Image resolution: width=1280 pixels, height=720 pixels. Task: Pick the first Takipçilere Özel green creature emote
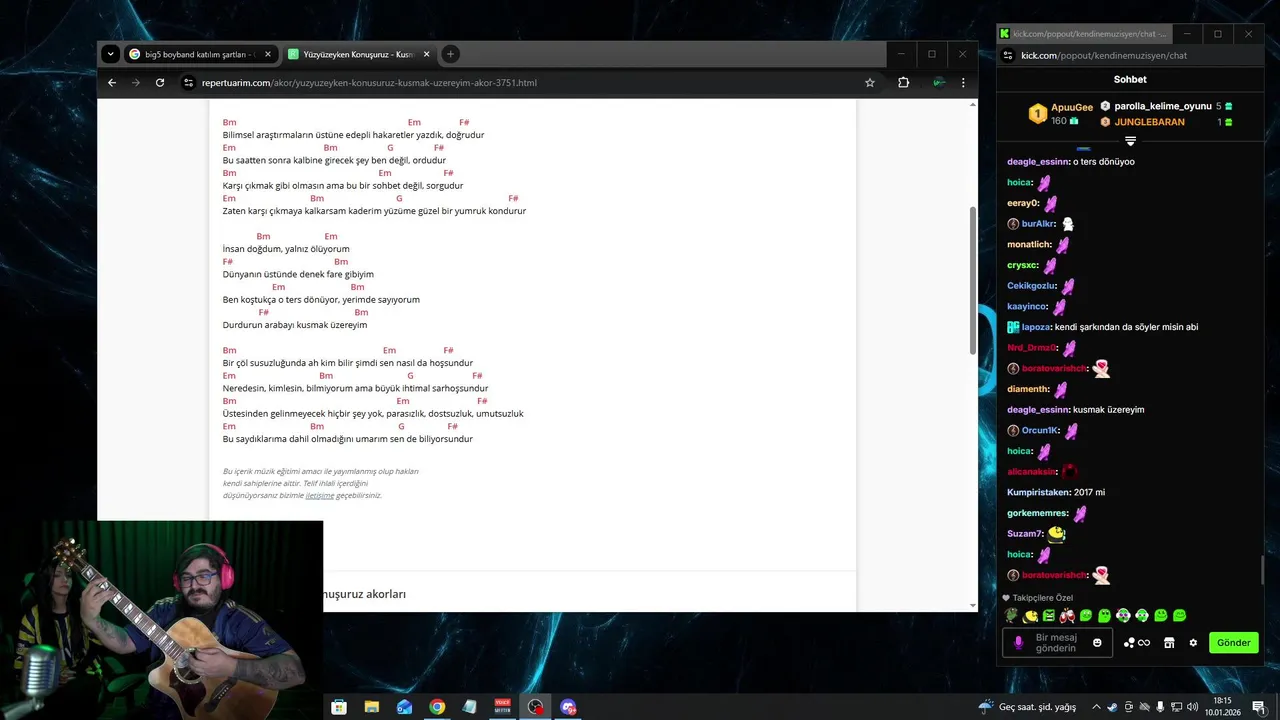pyautogui.click(x=1012, y=616)
